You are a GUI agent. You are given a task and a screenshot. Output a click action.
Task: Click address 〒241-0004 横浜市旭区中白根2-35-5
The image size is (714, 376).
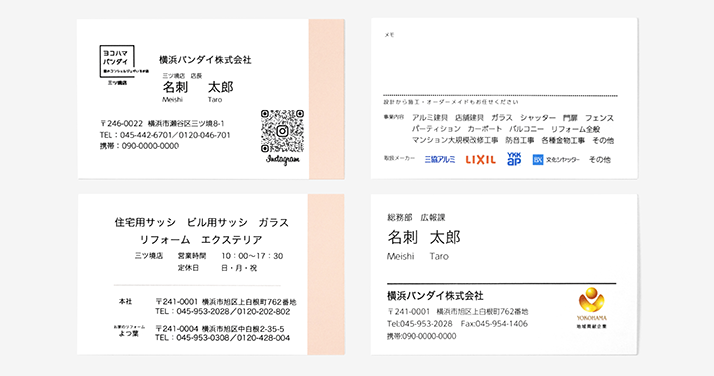(x=219, y=329)
